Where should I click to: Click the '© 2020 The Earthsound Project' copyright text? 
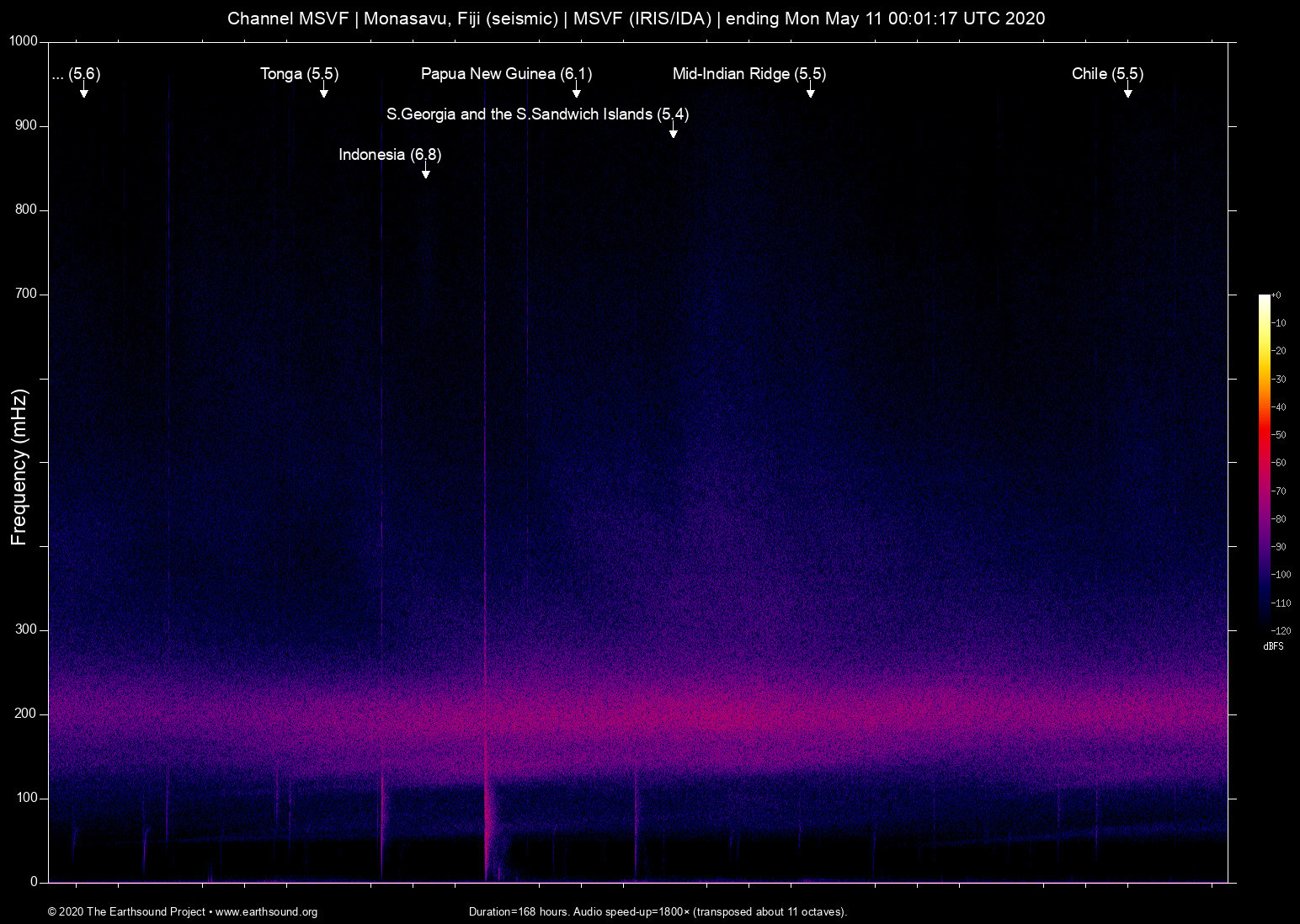pos(126,912)
